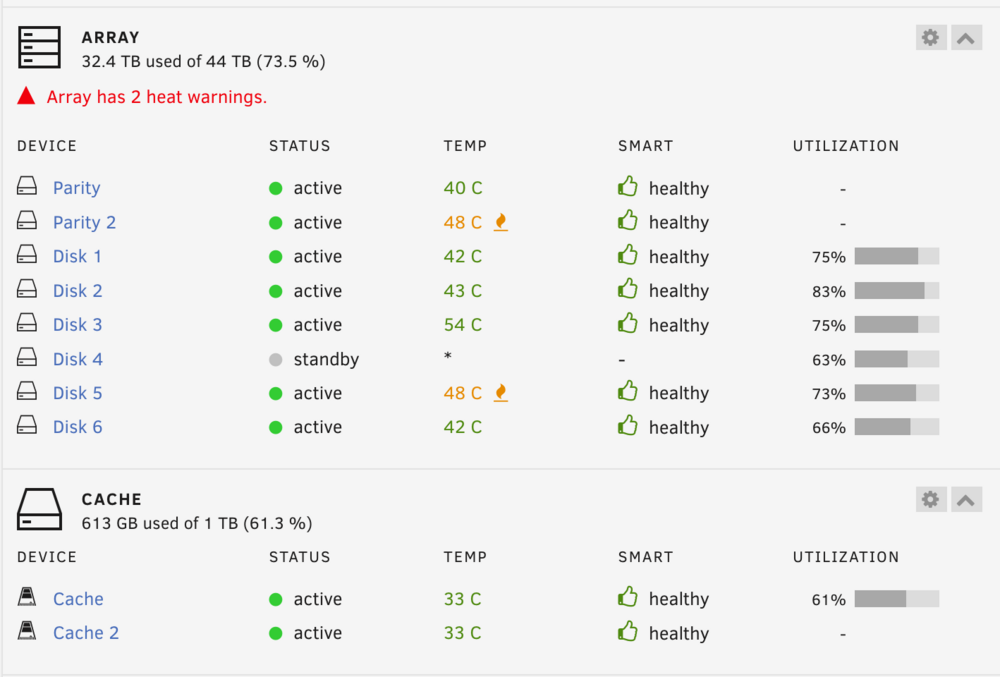Click the green status dot for Disk 3
The height and width of the screenshot is (677, 1000).
click(x=276, y=325)
